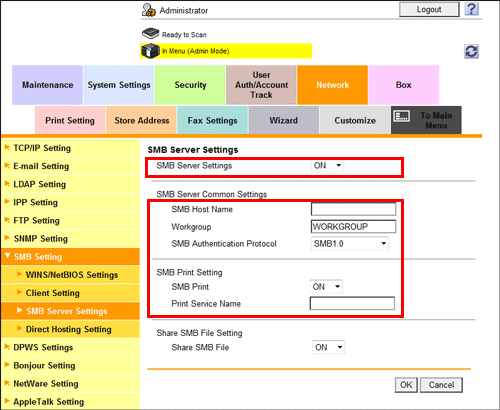Click the Logout button

(429, 10)
